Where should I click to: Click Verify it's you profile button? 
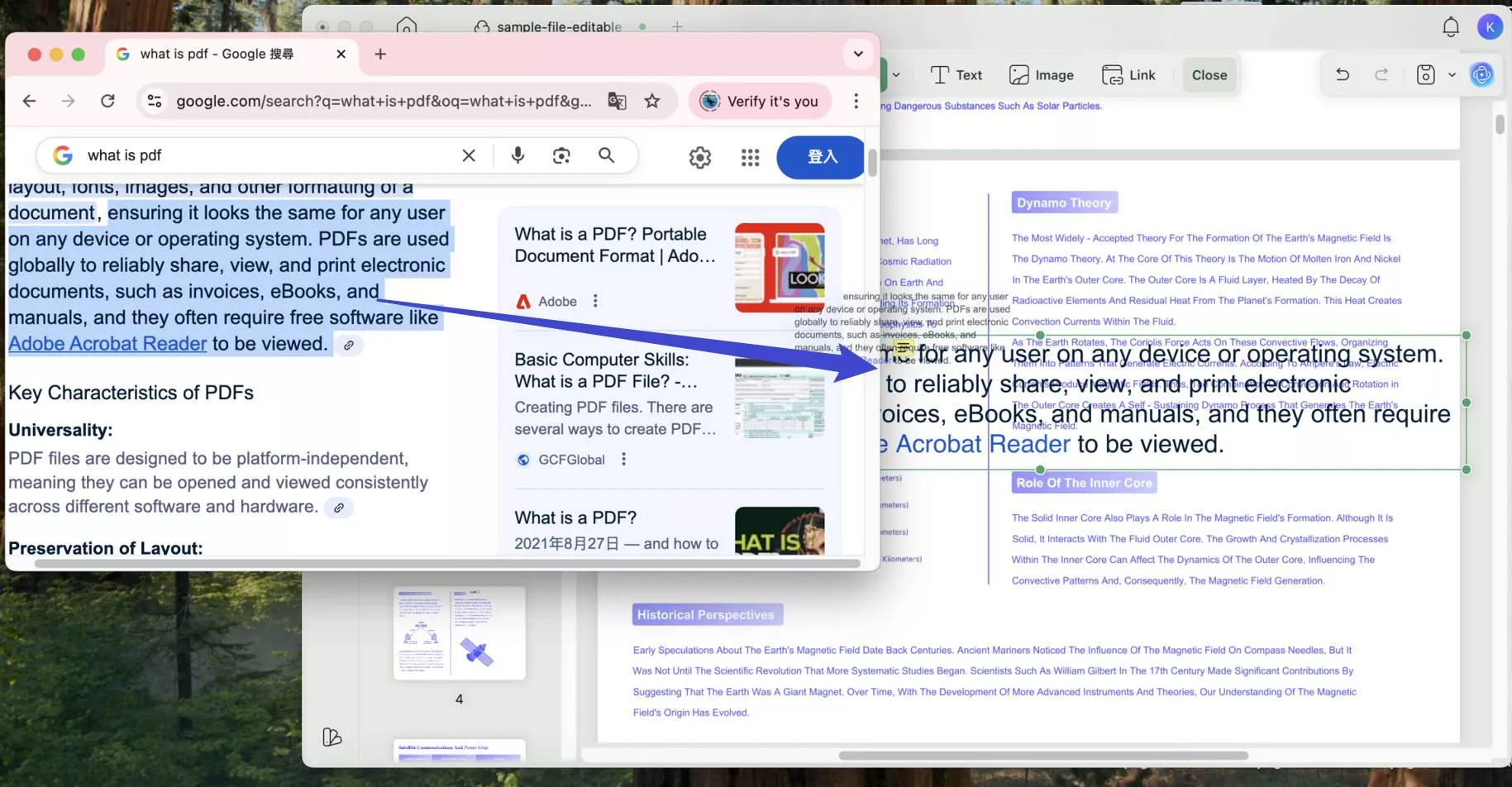point(759,101)
